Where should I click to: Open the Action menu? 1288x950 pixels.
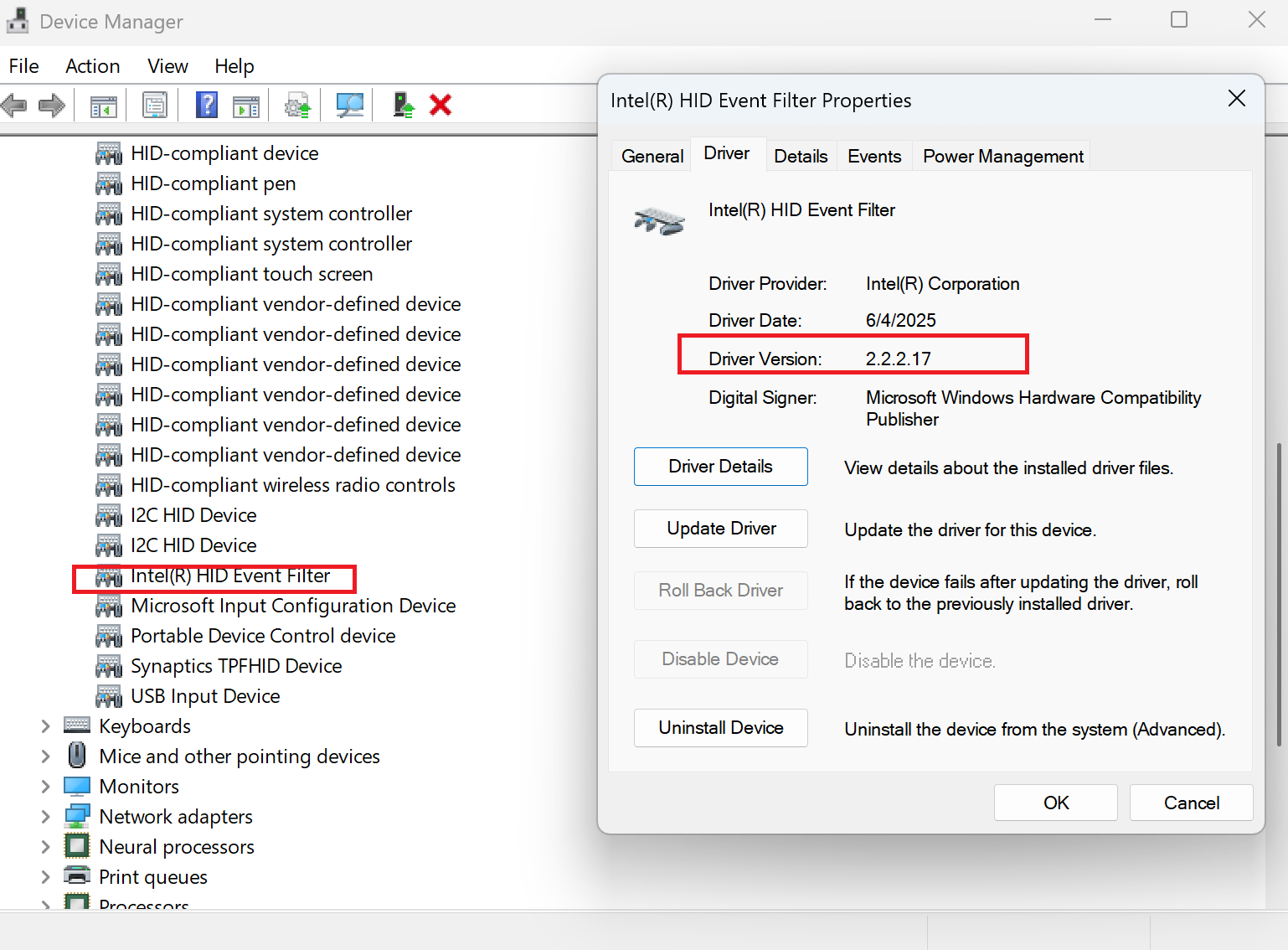tap(93, 66)
